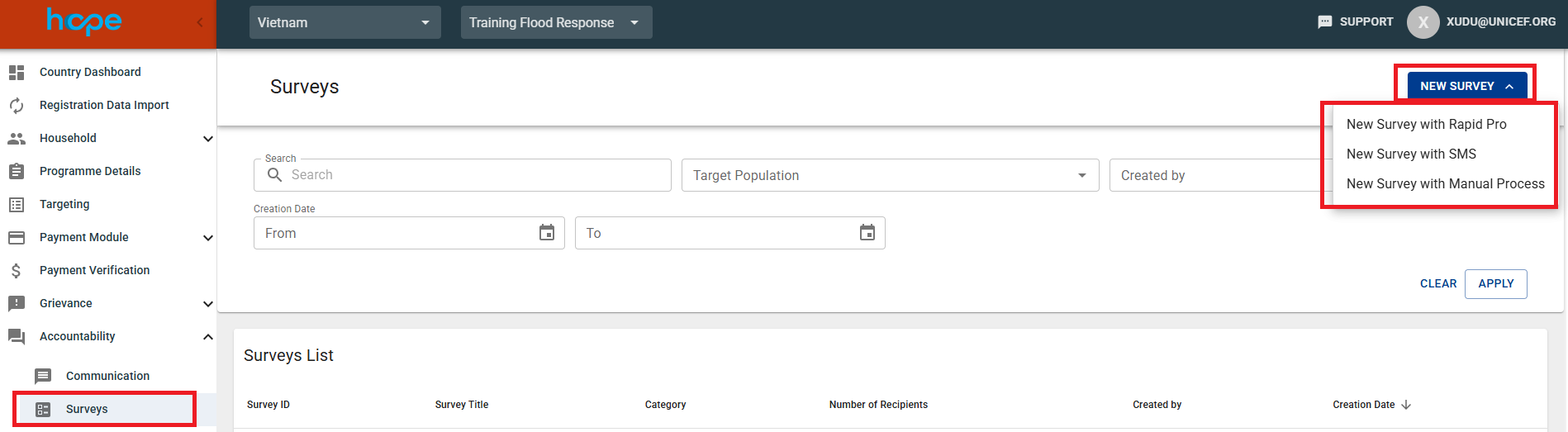Click the Payment Verification dollar icon

point(17,271)
